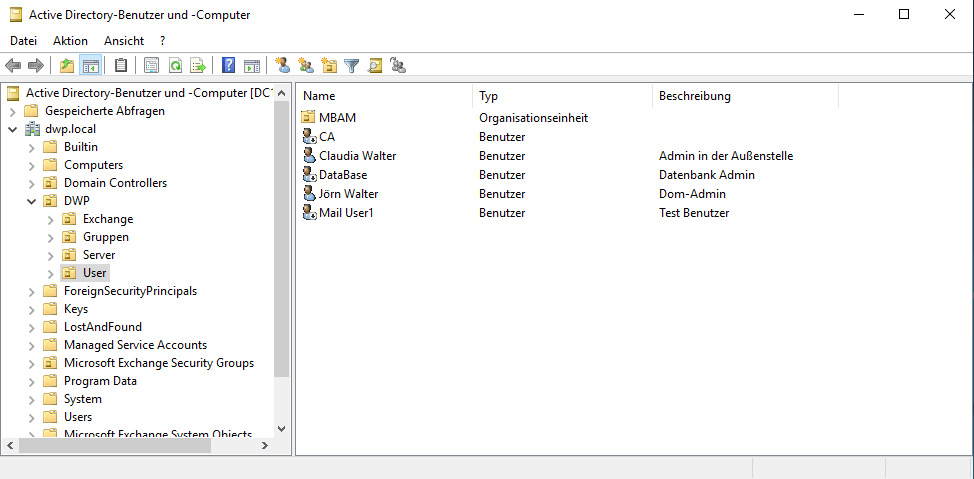Screen dimensions: 974x479
Task: Select the Domain Controllers tree node
Action: [115, 183]
